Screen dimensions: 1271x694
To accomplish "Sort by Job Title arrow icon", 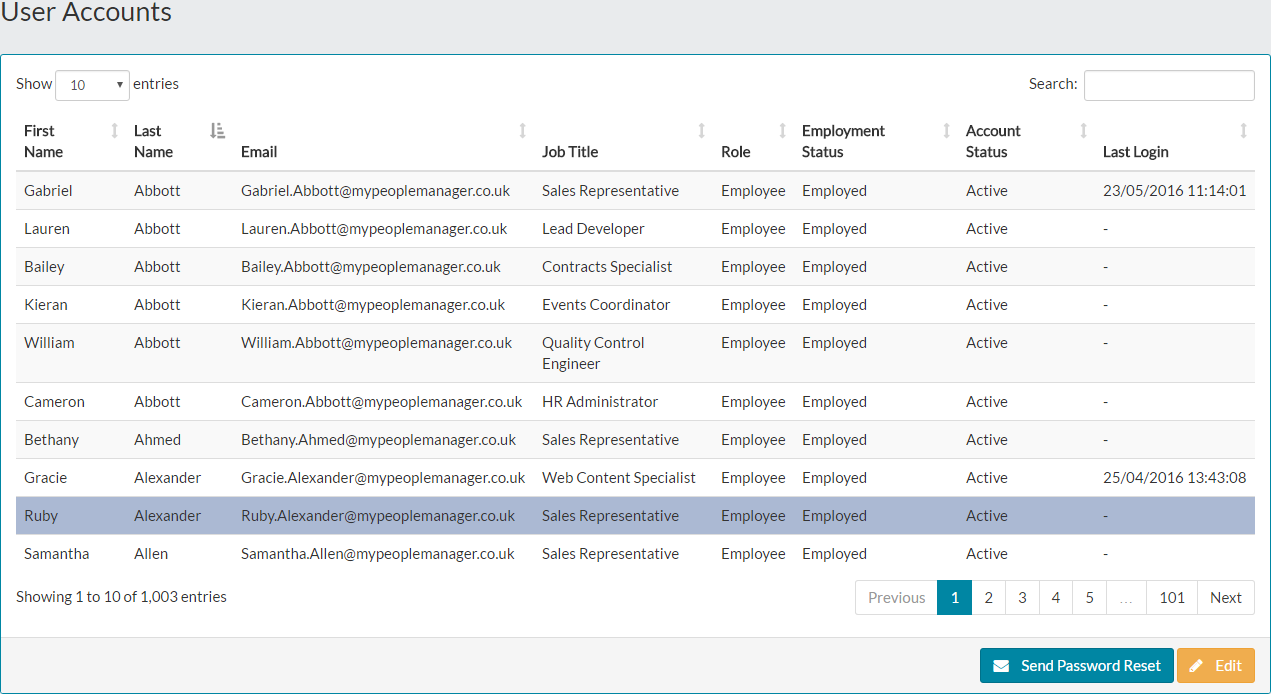I will (x=701, y=131).
